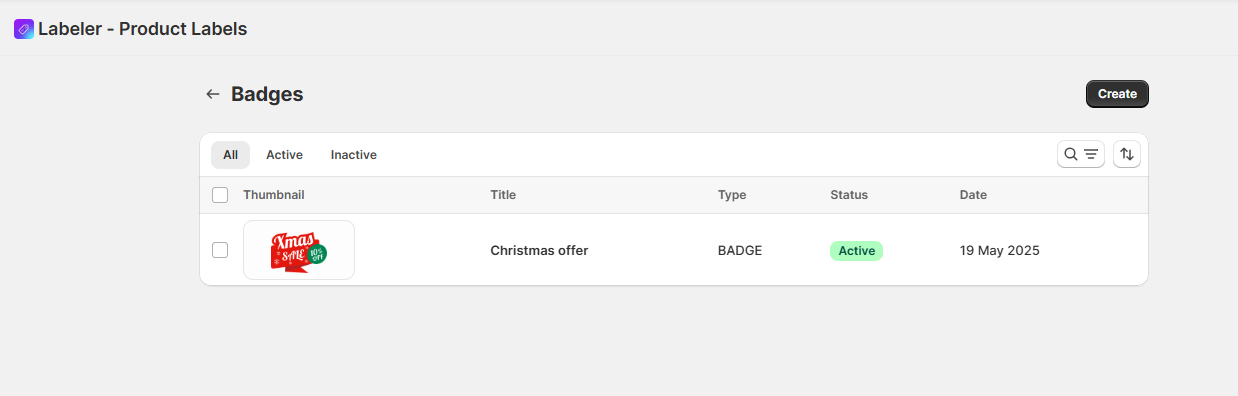1238x396 pixels.
Task: Click the green Active status pill
Action: [856, 250]
